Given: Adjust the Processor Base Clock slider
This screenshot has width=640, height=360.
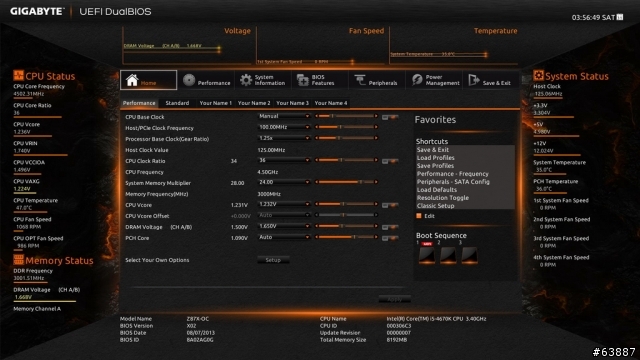Looking at the screenshot, I should pos(346,138).
